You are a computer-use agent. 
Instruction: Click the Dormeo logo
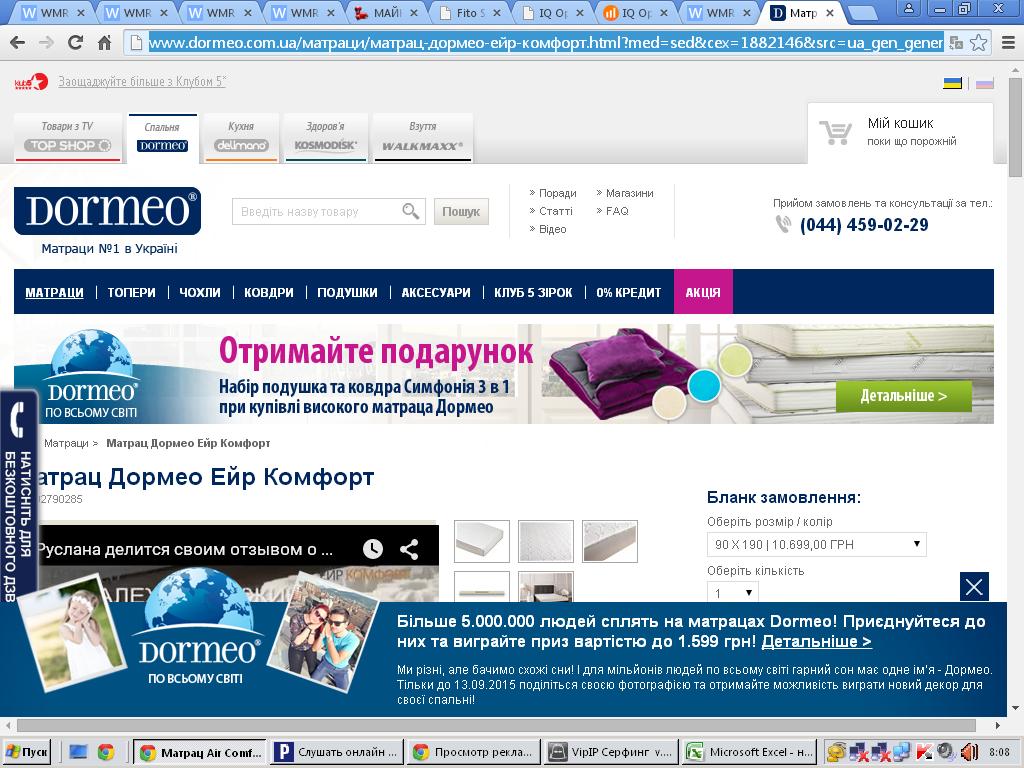click(x=107, y=211)
